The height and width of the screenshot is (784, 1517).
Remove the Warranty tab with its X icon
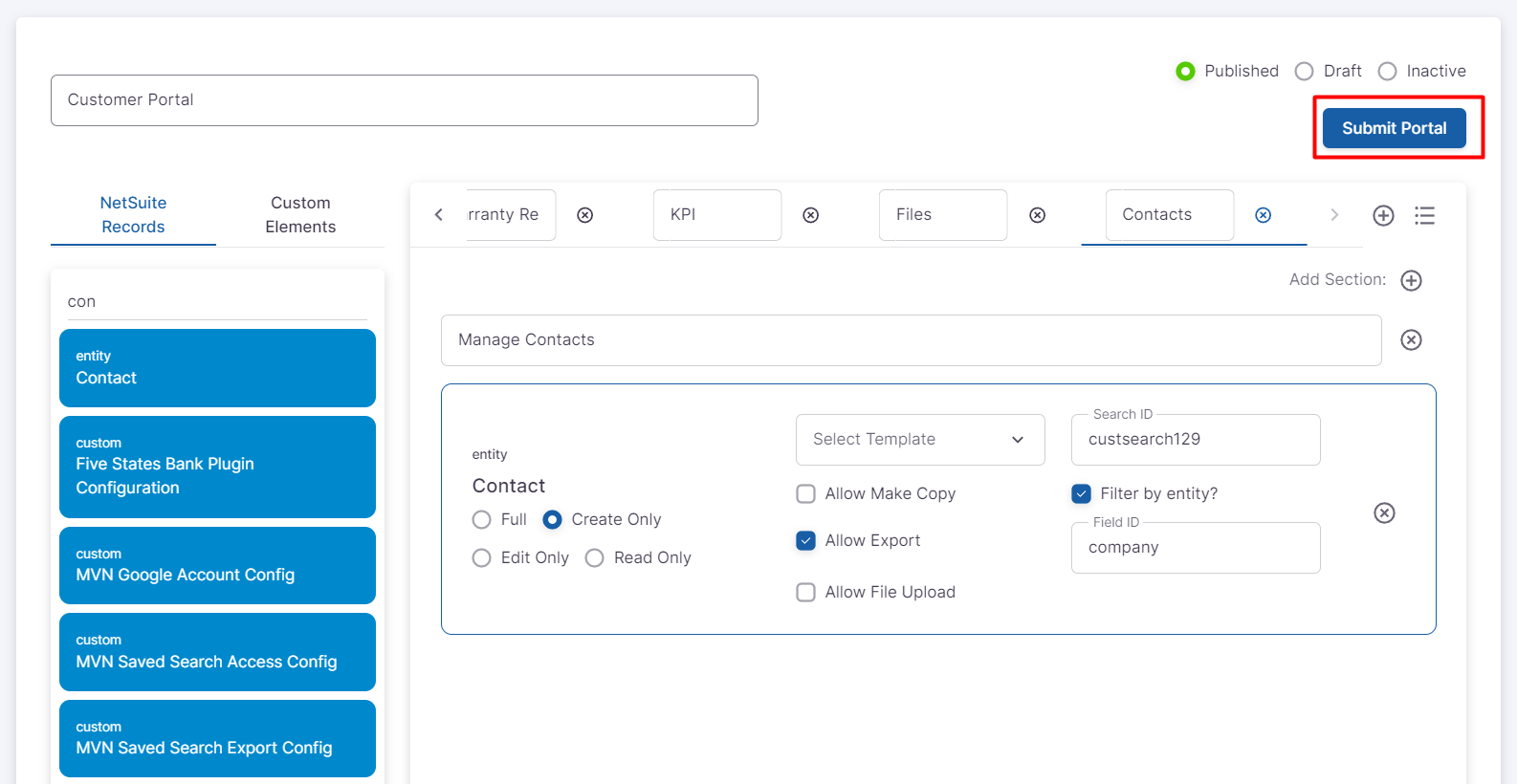pyautogui.click(x=584, y=215)
